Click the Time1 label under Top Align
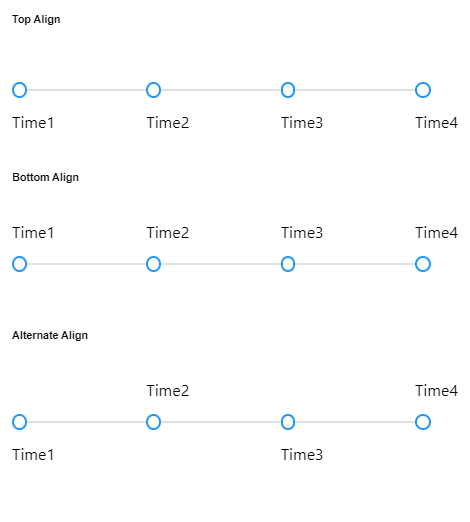 pos(33,123)
